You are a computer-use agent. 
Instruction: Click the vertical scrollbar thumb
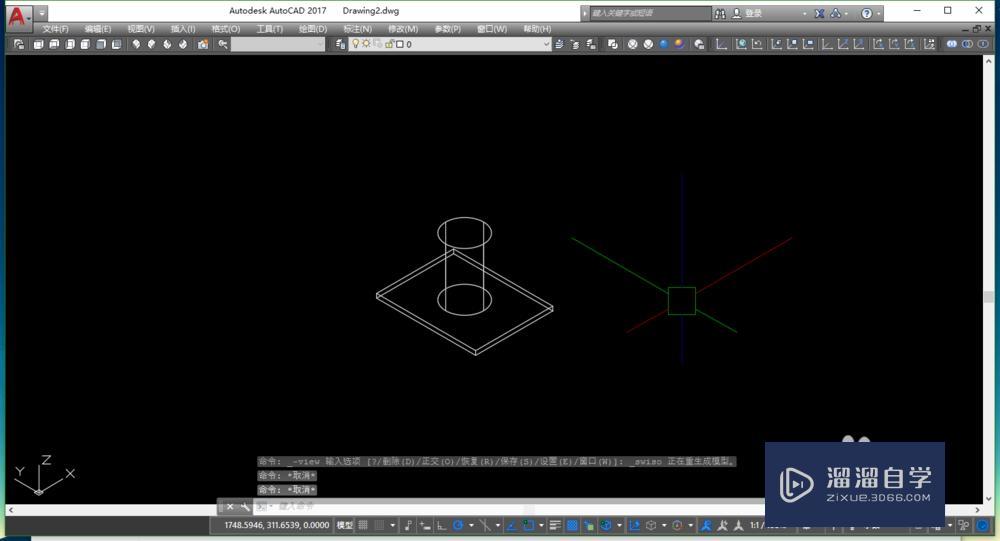point(989,297)
